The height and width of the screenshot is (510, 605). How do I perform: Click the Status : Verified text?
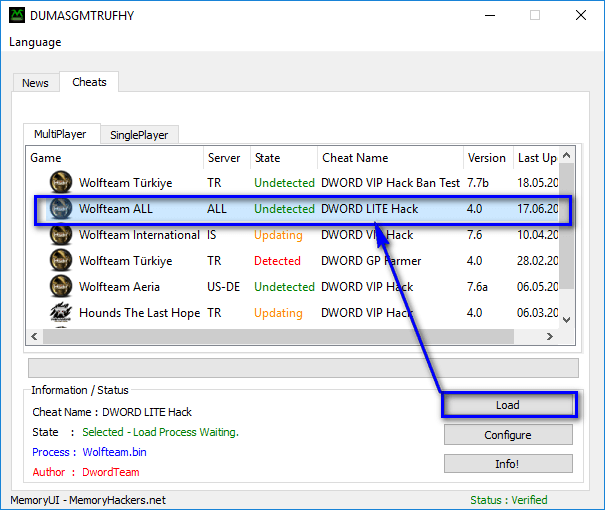(x=509, y=500)
